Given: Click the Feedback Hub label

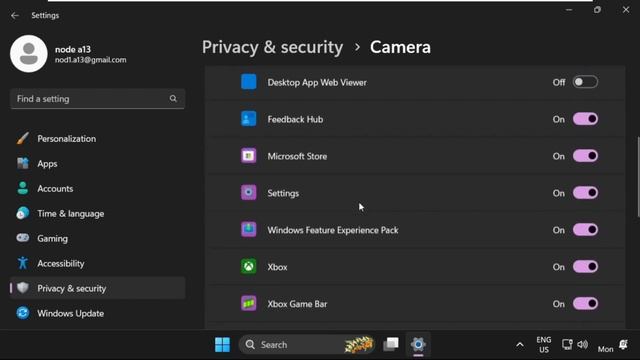Looking at the screenshot, I should click(x=295, y=120).
